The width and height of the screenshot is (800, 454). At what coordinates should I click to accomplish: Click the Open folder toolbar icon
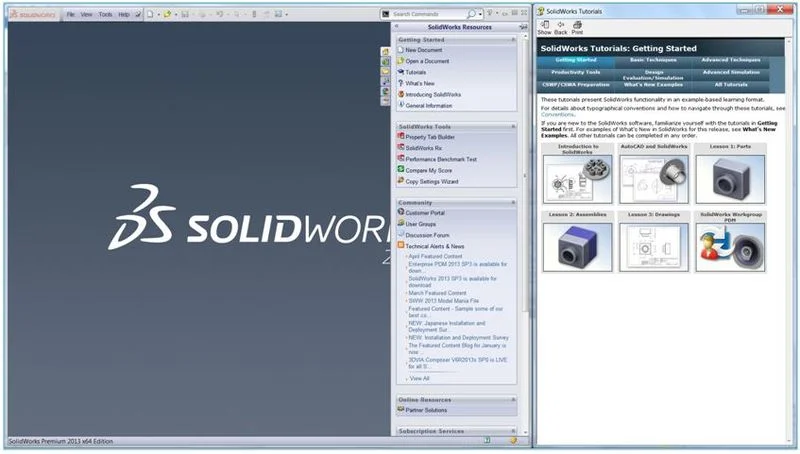click(x=168, y=15)
